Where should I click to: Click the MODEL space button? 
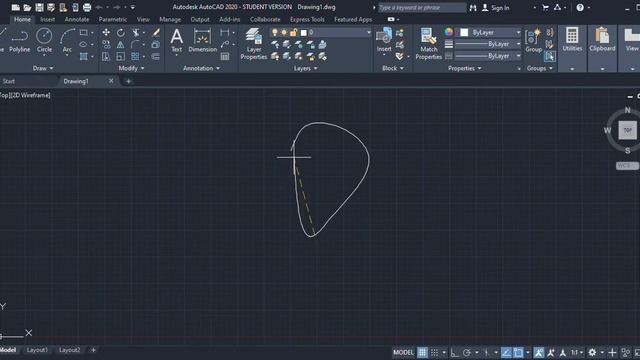click(x=403, y=352)
